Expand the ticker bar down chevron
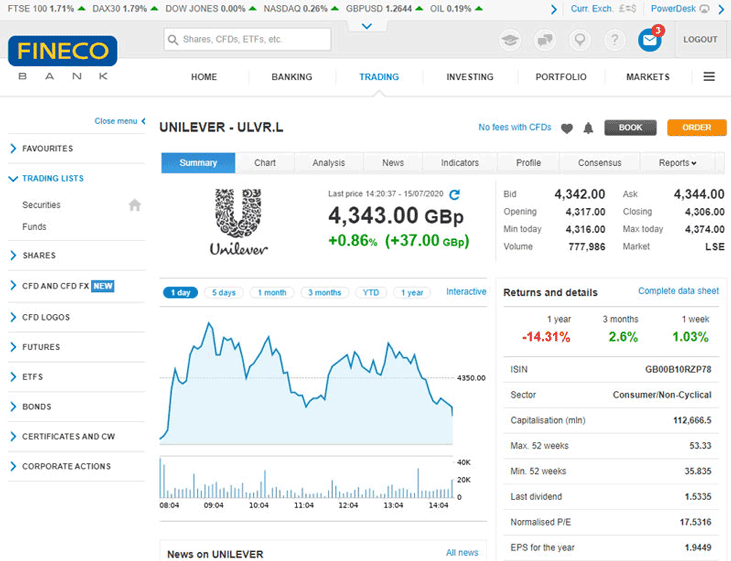 coord(367,26)
